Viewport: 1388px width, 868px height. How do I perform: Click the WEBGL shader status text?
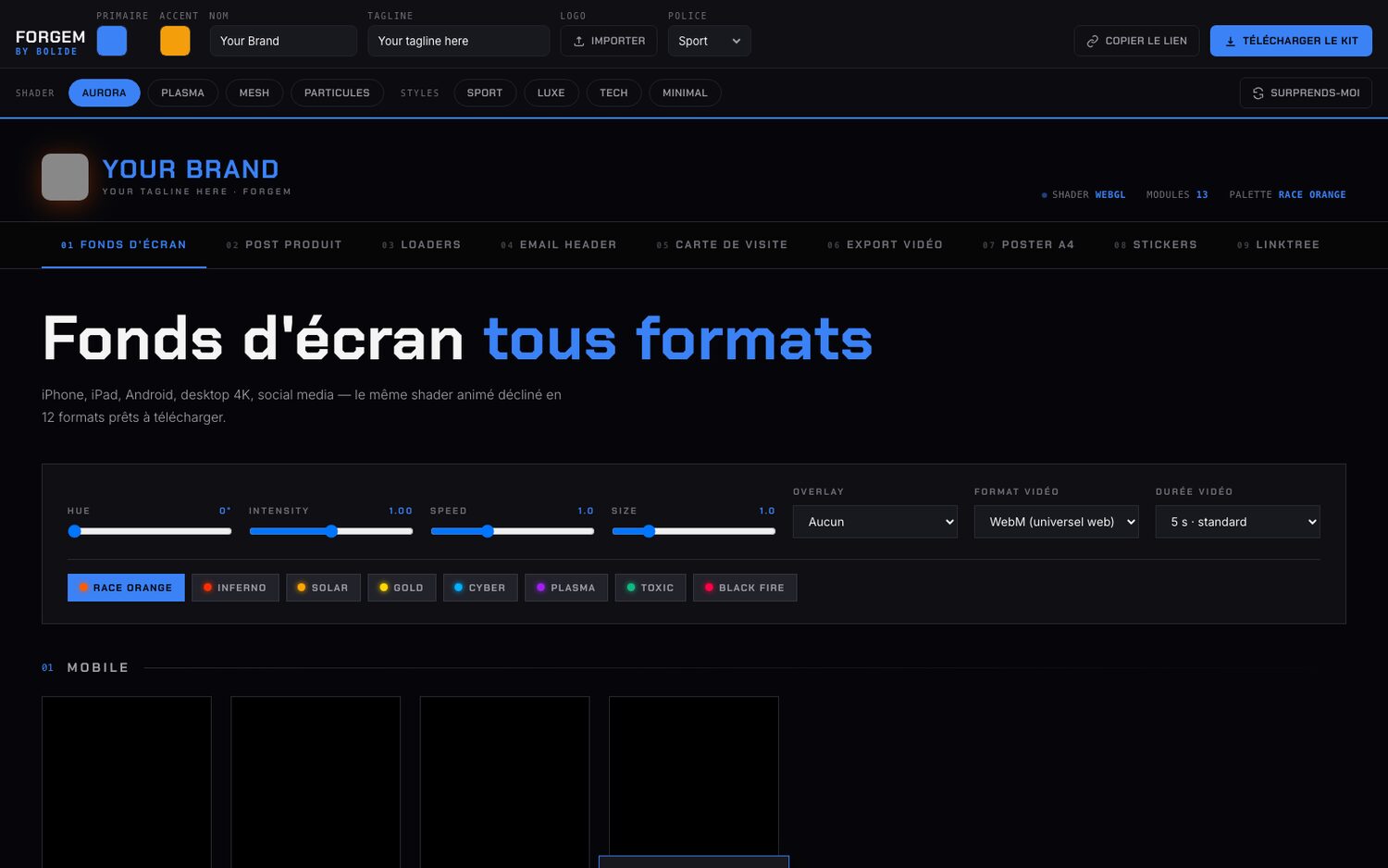(x=1110, y=195)
